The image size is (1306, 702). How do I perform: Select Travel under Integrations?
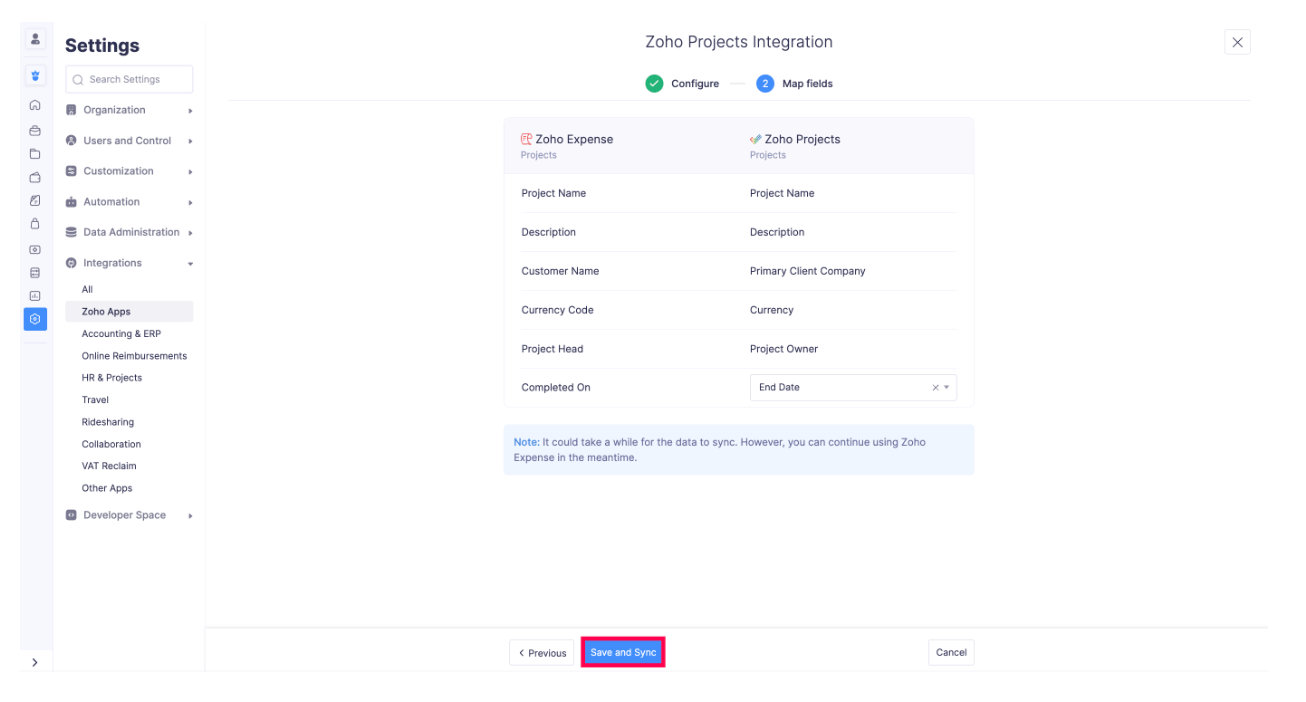coord(95,399)
